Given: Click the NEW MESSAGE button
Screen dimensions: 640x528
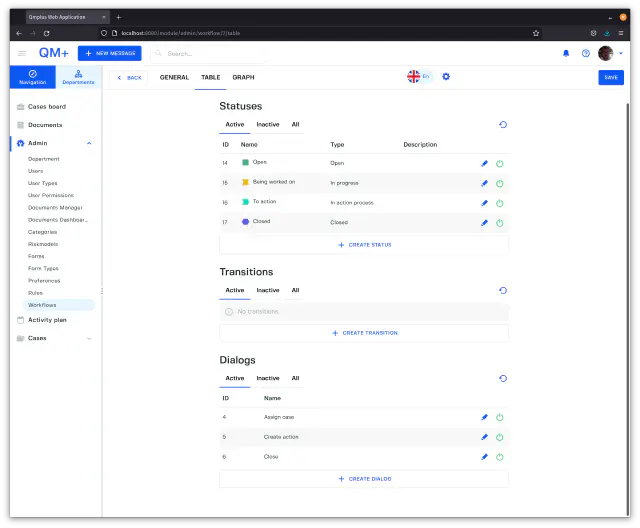Looking at the screenshot, I should 110,53.
